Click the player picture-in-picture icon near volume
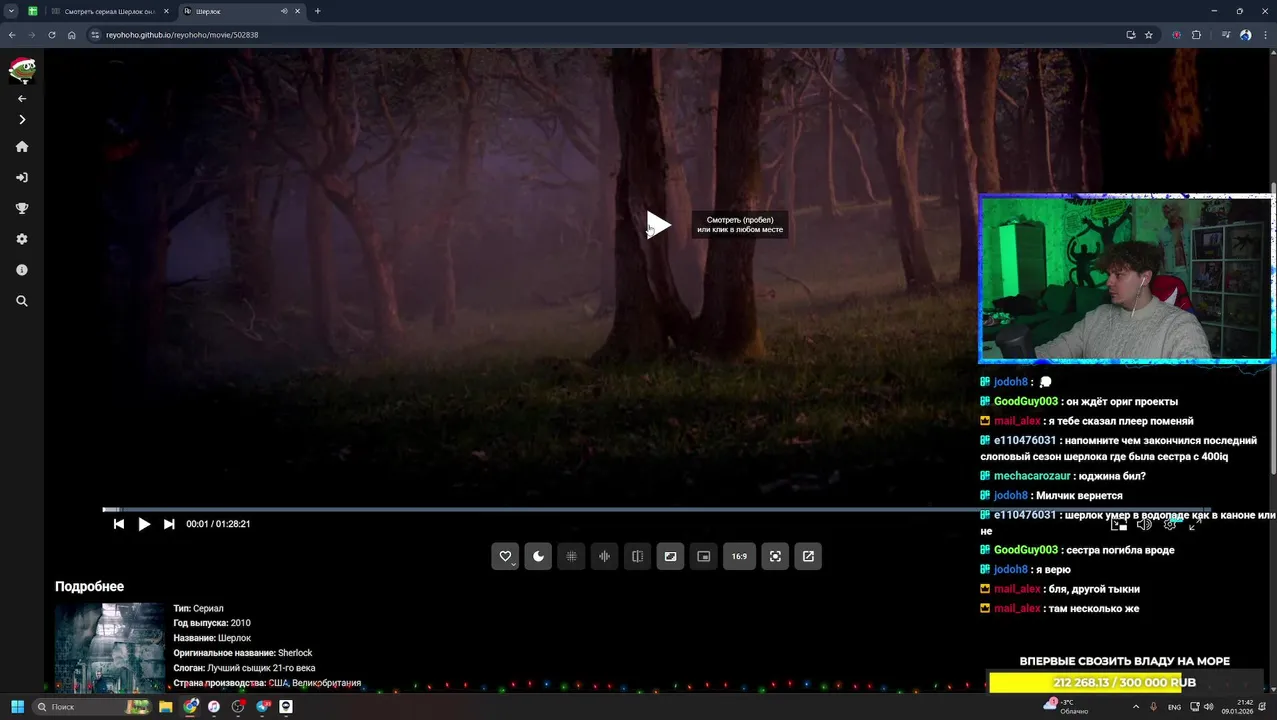The width and height of the screenshot is (1277, 720). click(1119, 524)
